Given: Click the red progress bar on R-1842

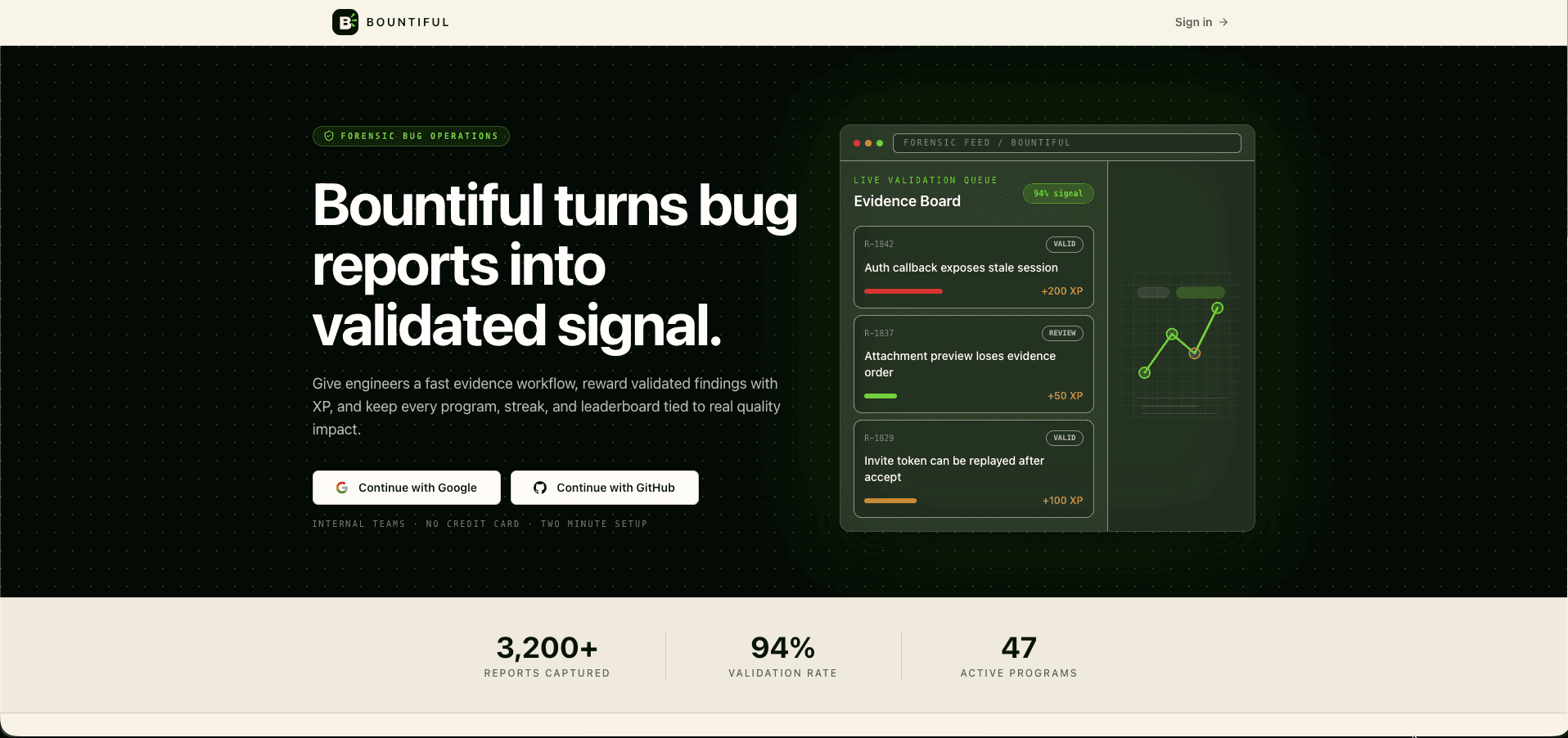Looking at the screenshot, I should point(903,291).
